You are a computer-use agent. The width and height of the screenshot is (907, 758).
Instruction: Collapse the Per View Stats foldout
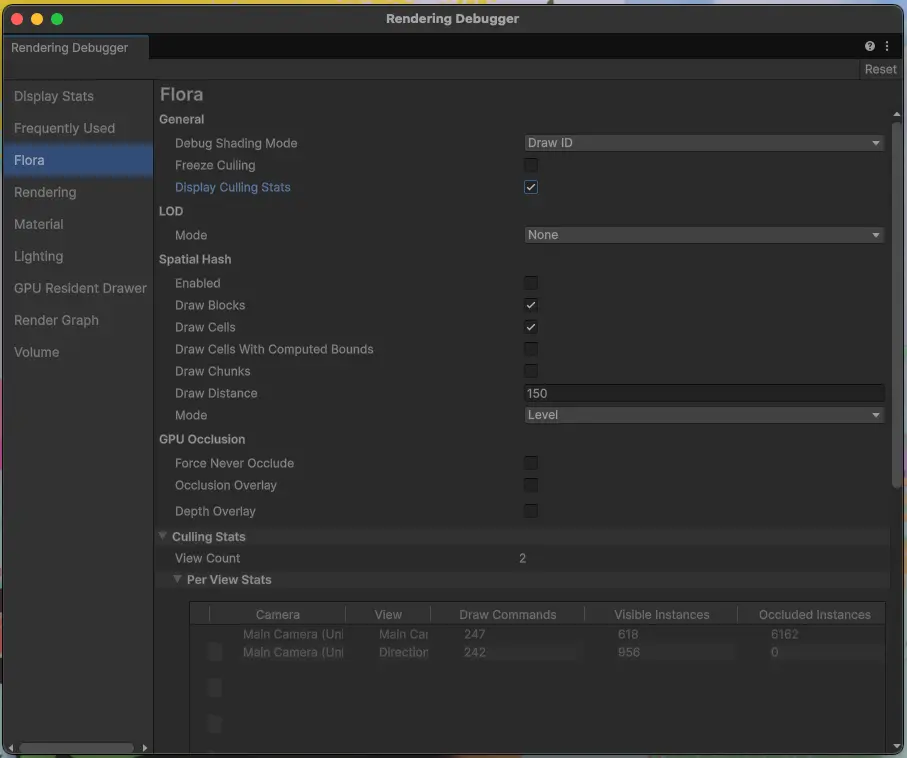click(178, 579)
